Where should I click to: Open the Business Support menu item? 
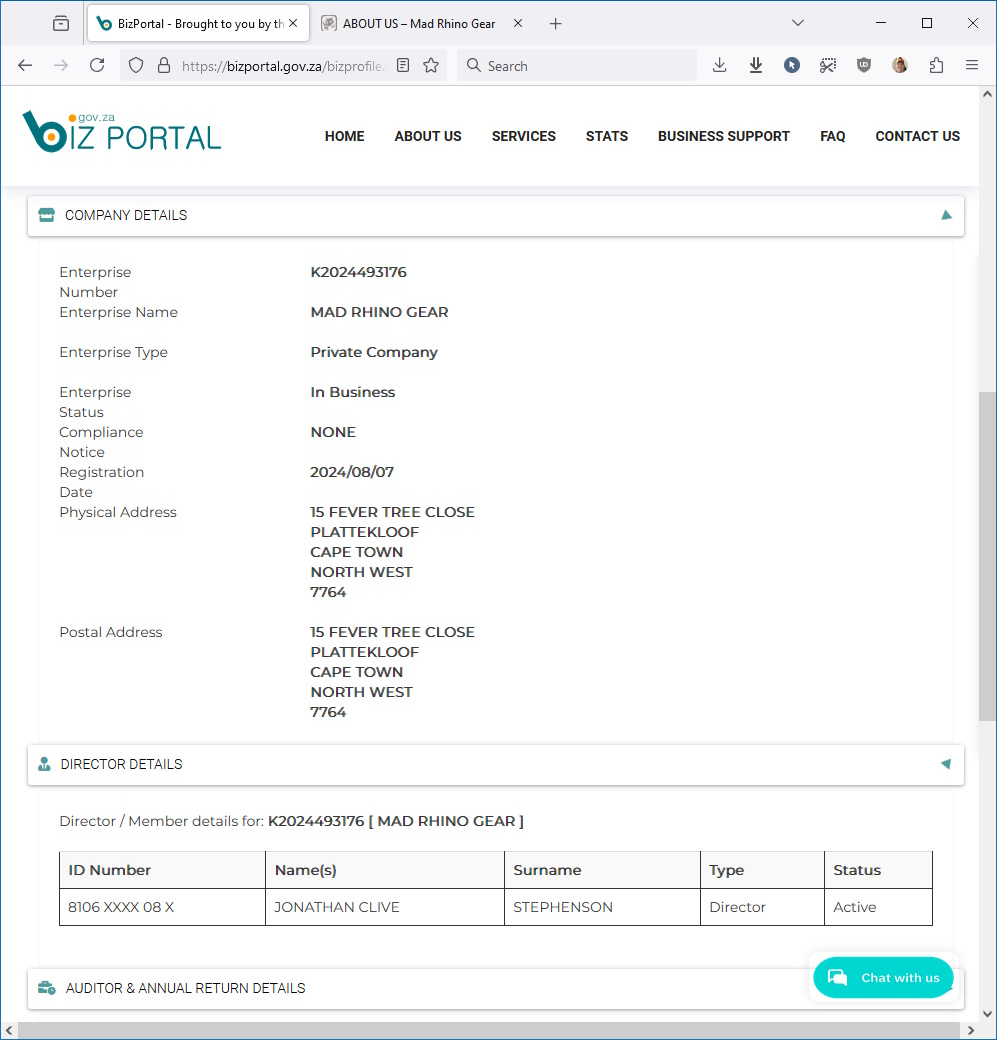723,136
